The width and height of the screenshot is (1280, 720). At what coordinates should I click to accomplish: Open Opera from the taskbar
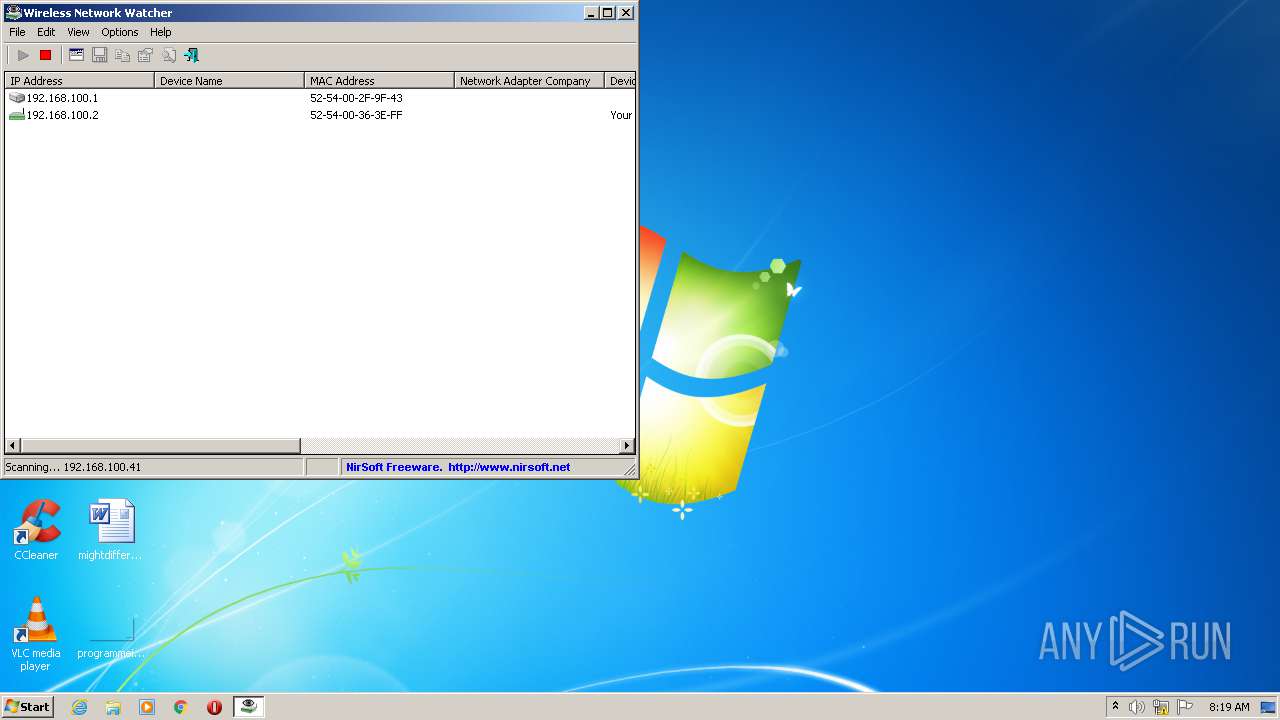[x=214, y=707]
